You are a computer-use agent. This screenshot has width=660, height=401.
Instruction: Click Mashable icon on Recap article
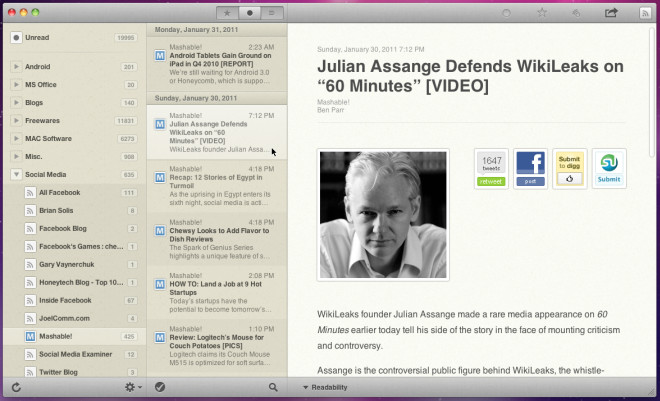tap(160, 178)
